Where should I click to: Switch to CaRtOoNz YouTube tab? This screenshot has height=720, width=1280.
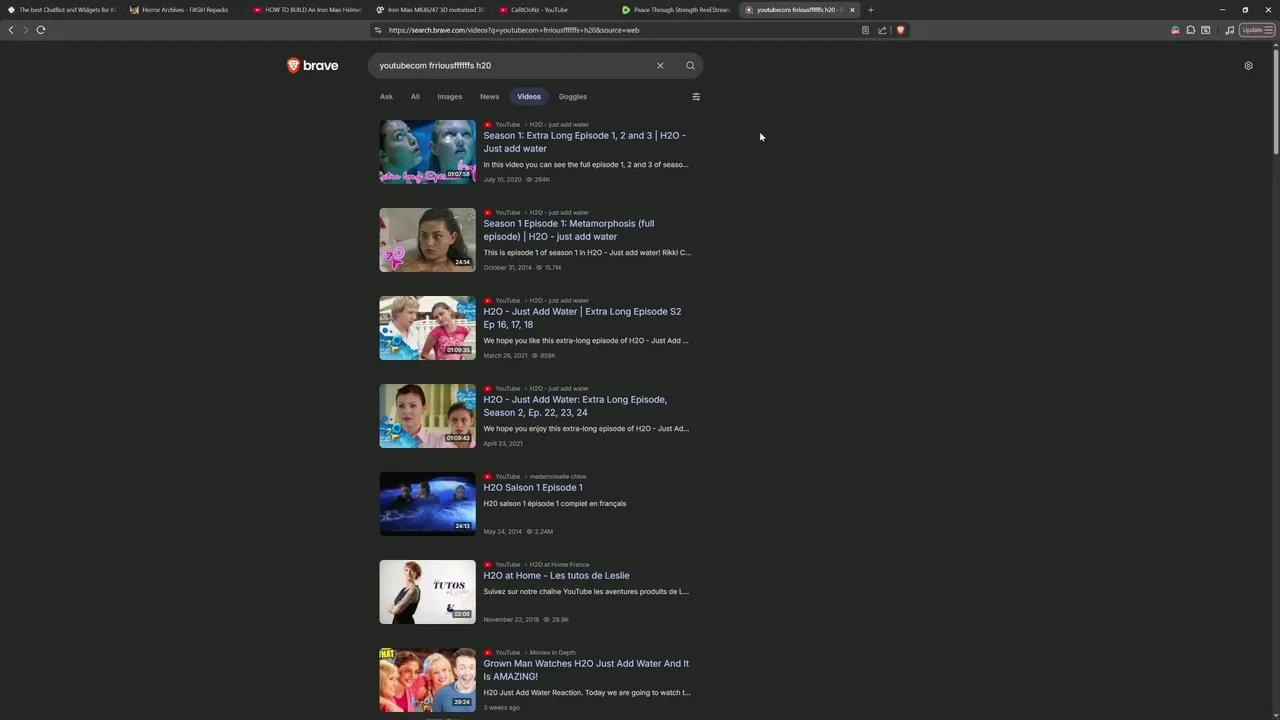point(553,10)
